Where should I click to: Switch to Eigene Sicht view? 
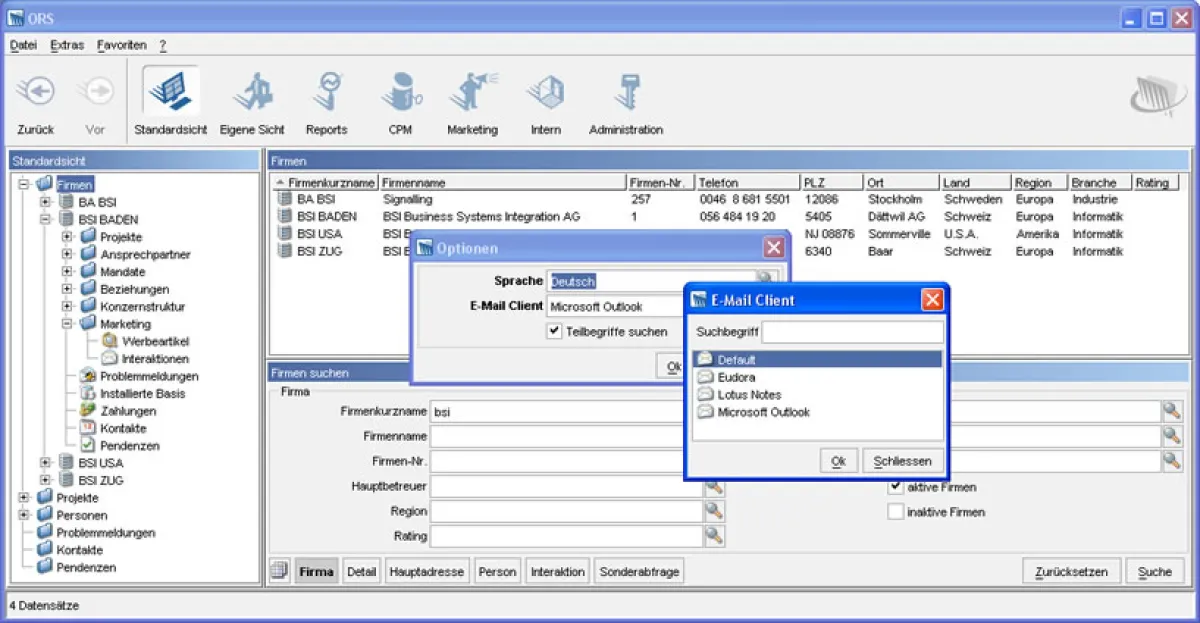pos(252,94)
